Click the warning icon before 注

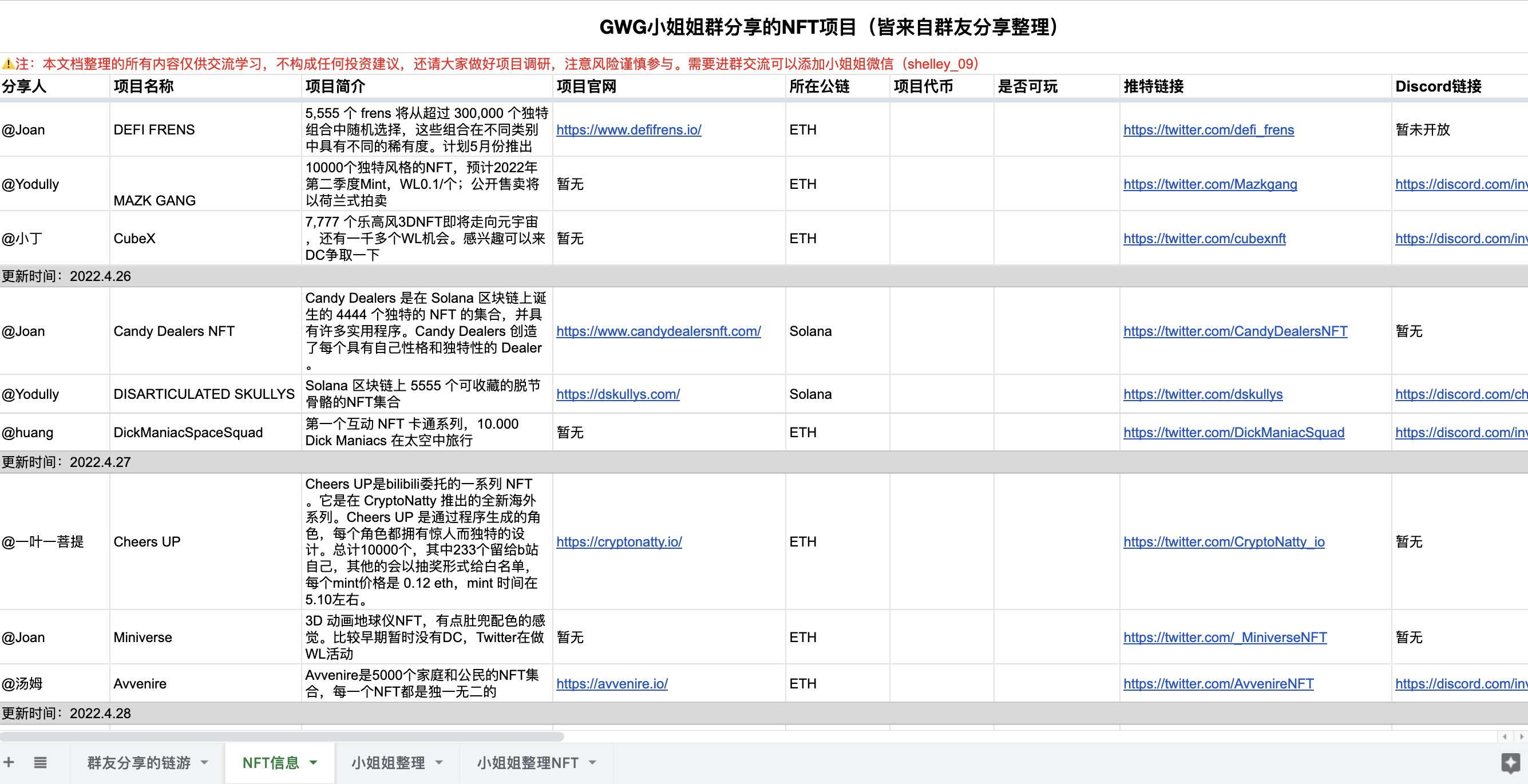(7, 64)
